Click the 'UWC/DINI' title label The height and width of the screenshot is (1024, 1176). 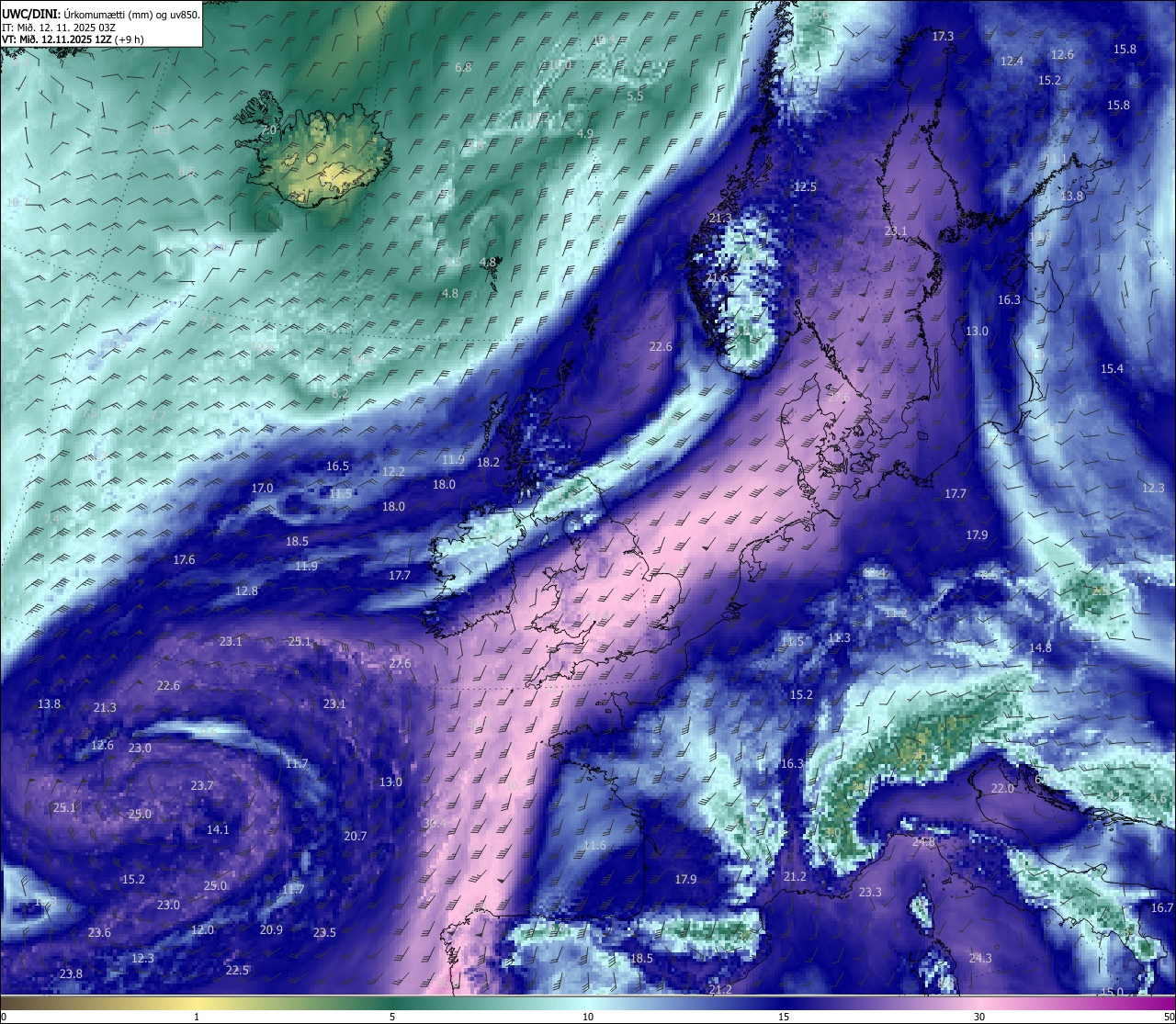tap(32, 14)
